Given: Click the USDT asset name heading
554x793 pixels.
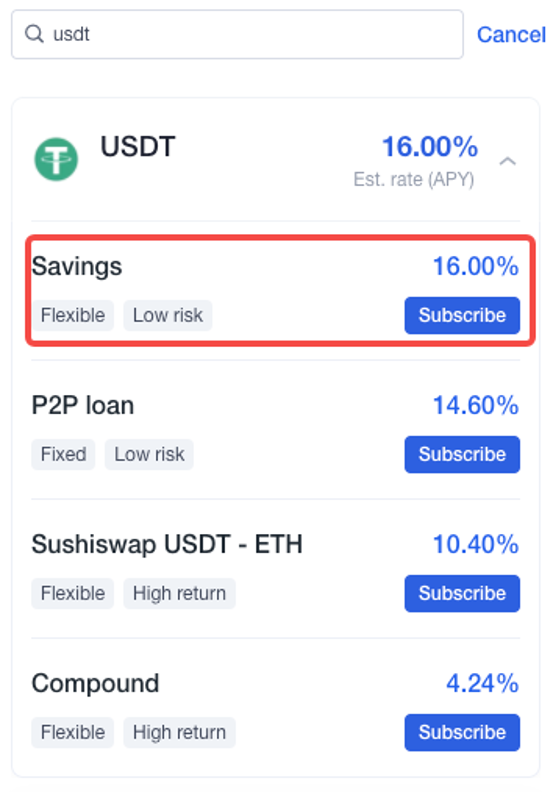Looking at the screenshot, I should 138,147.
